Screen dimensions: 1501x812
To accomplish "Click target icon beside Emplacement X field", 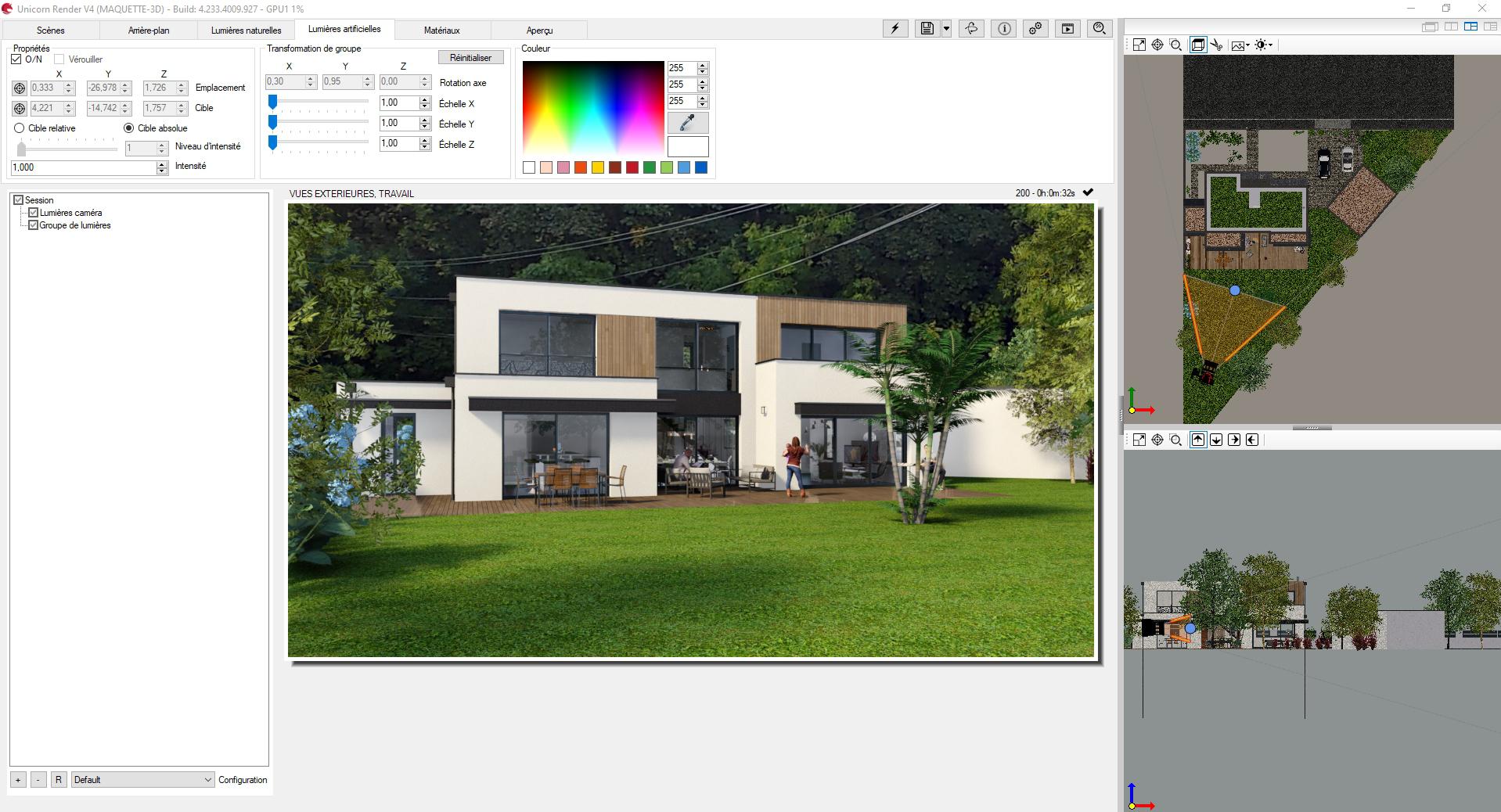I will coord(20,88).
